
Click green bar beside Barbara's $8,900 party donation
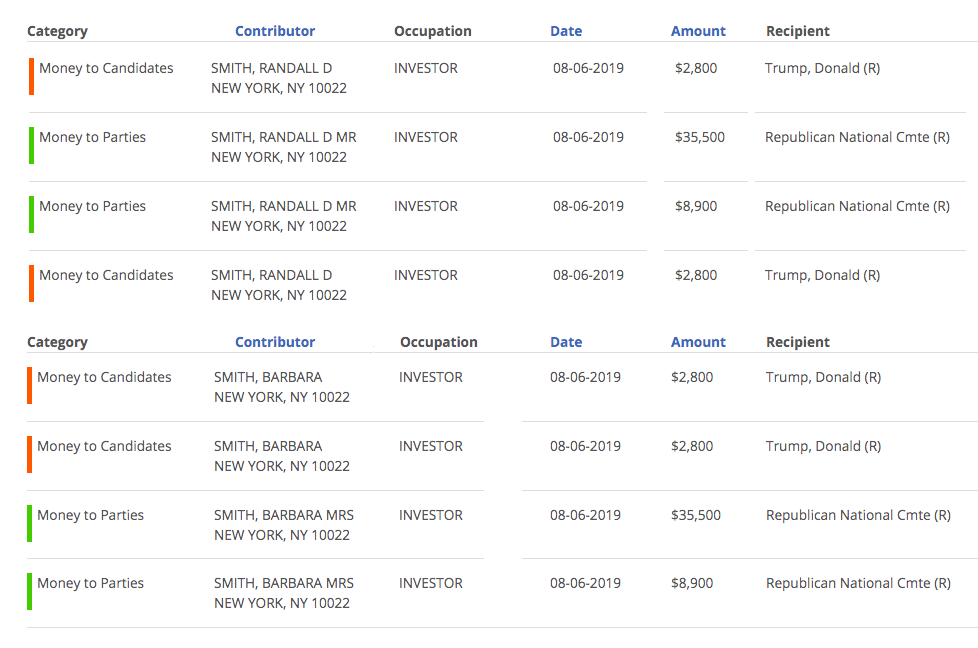coord(30,592)
